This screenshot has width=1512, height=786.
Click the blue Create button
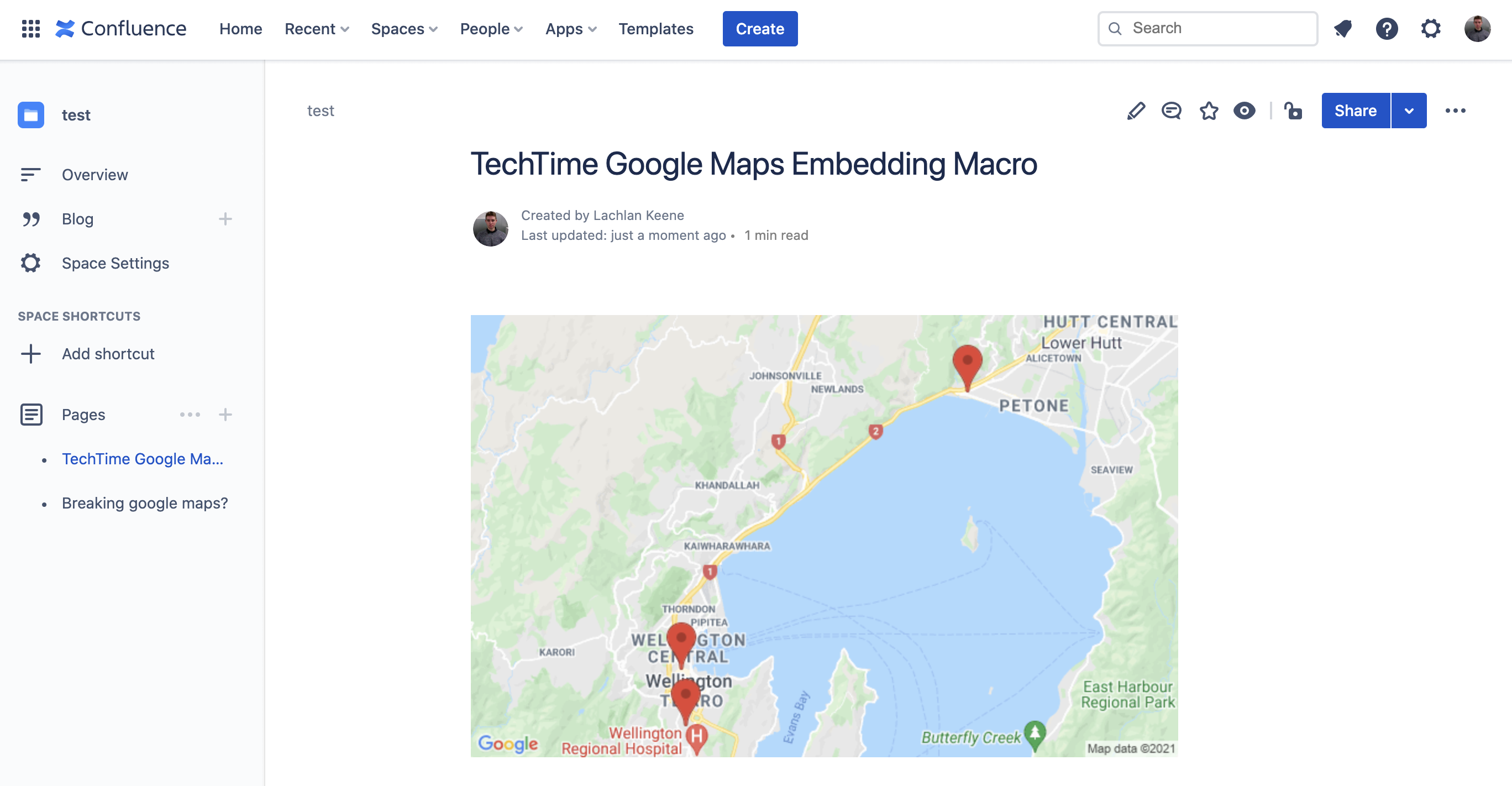click(x=759, y=28)
